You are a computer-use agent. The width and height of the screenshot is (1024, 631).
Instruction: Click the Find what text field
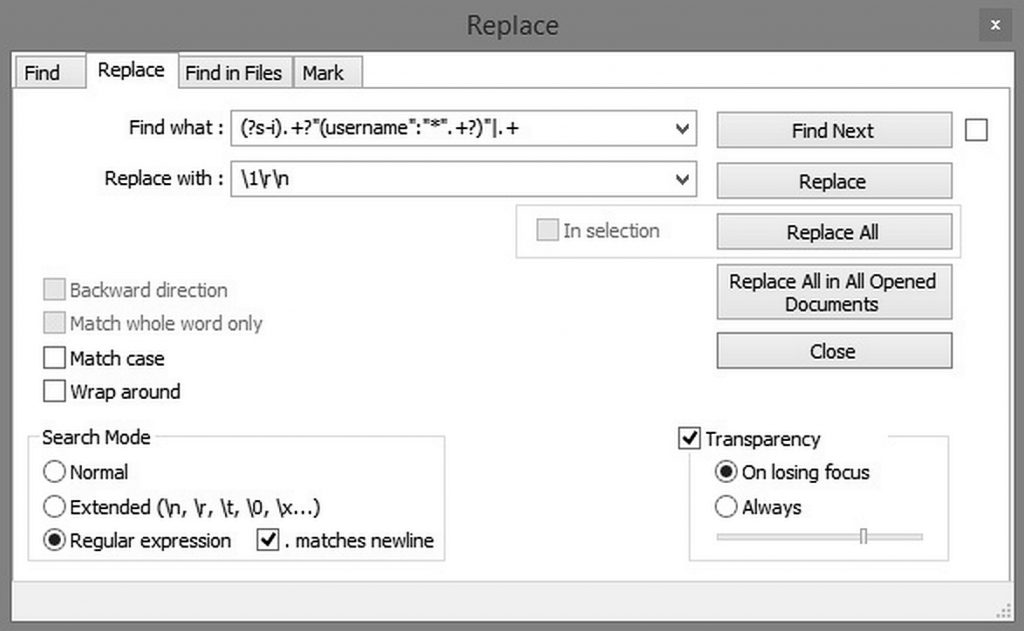(450, 129)
